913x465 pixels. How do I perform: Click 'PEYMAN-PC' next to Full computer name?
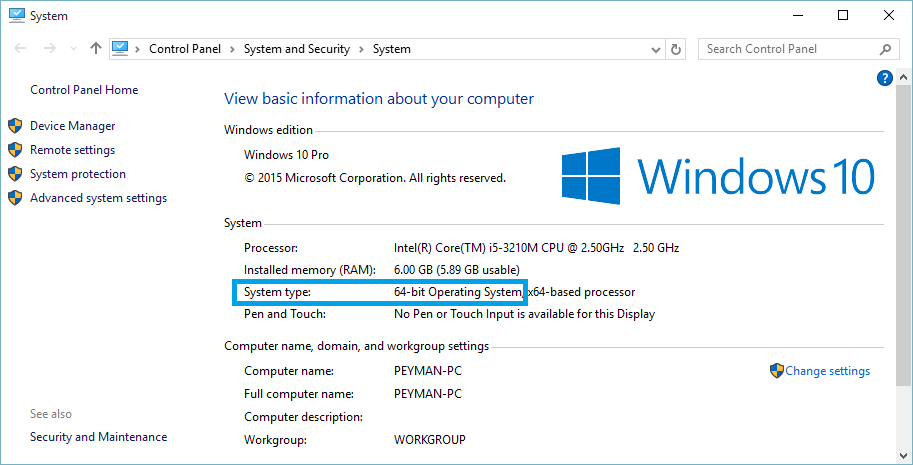pos(428,393)
